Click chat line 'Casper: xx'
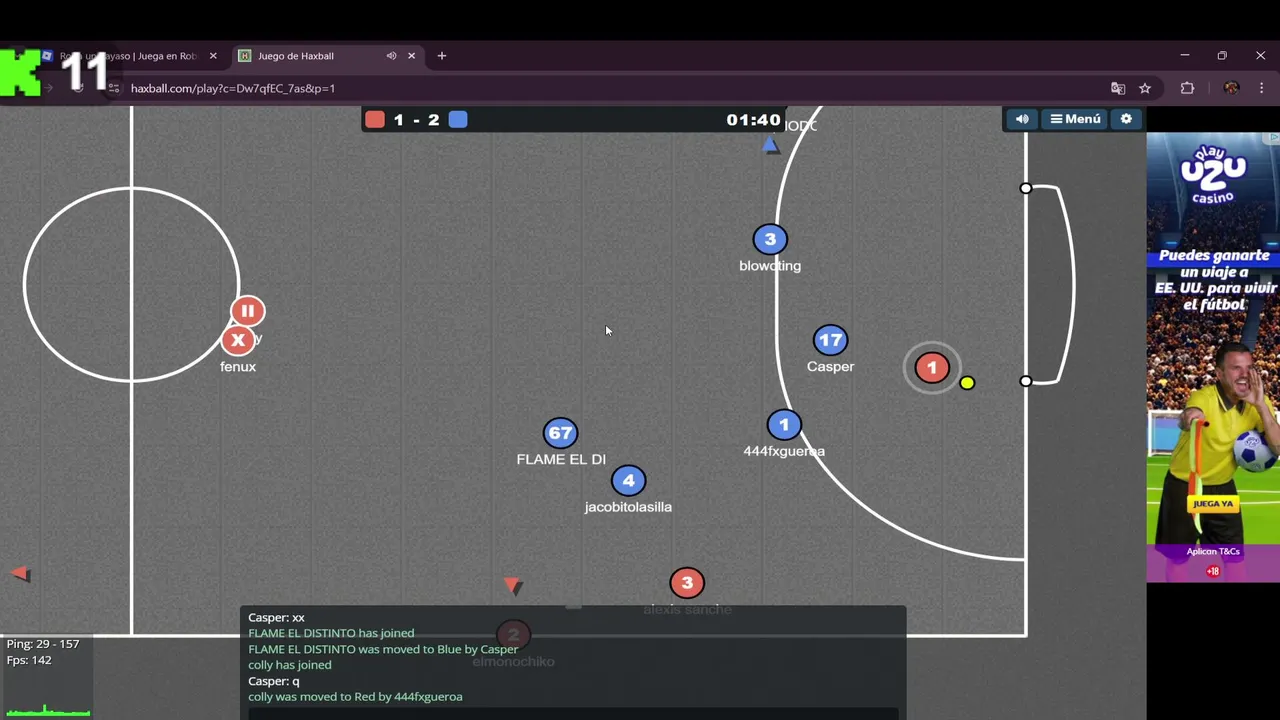Screen dimensions: 1280x720 (x=276, y=618)
